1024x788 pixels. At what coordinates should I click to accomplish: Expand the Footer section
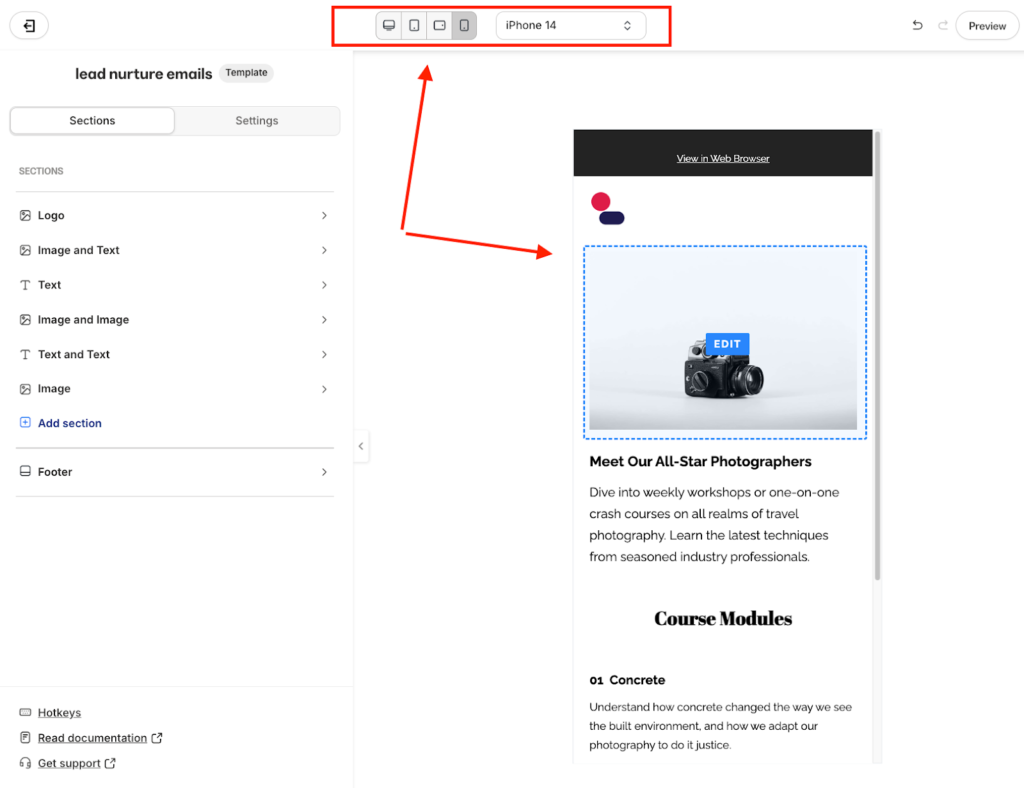[174, 471]
